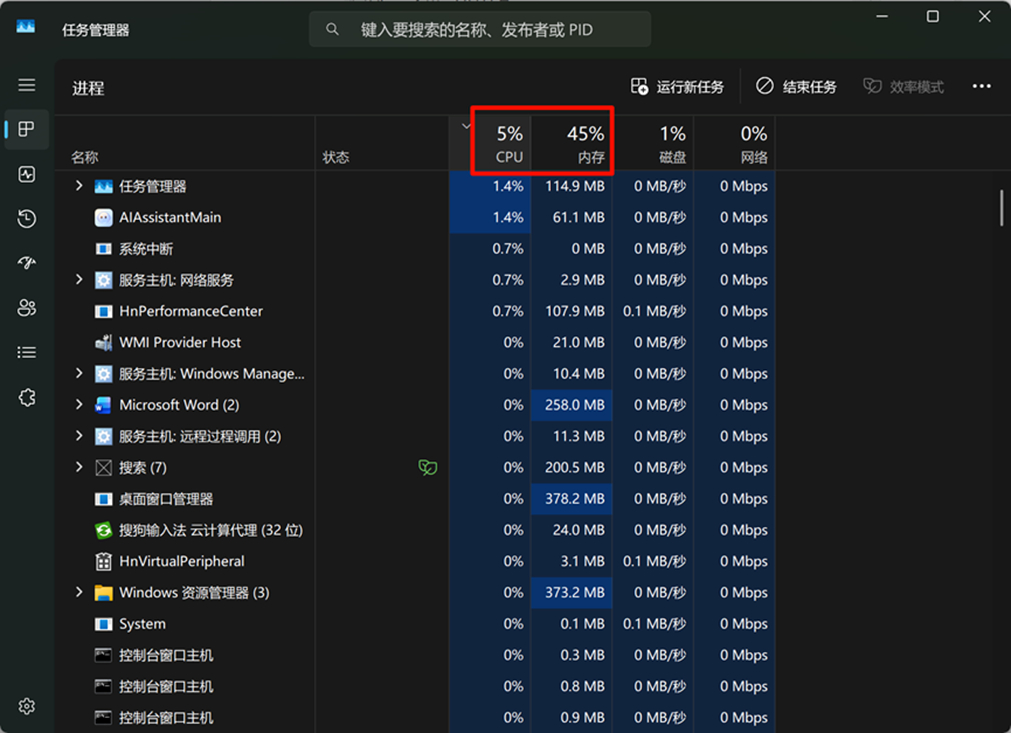This screenshot has height=733, width=1011.
Task: Open Task Manager settings gear
Action: click(x=27, y=706)
